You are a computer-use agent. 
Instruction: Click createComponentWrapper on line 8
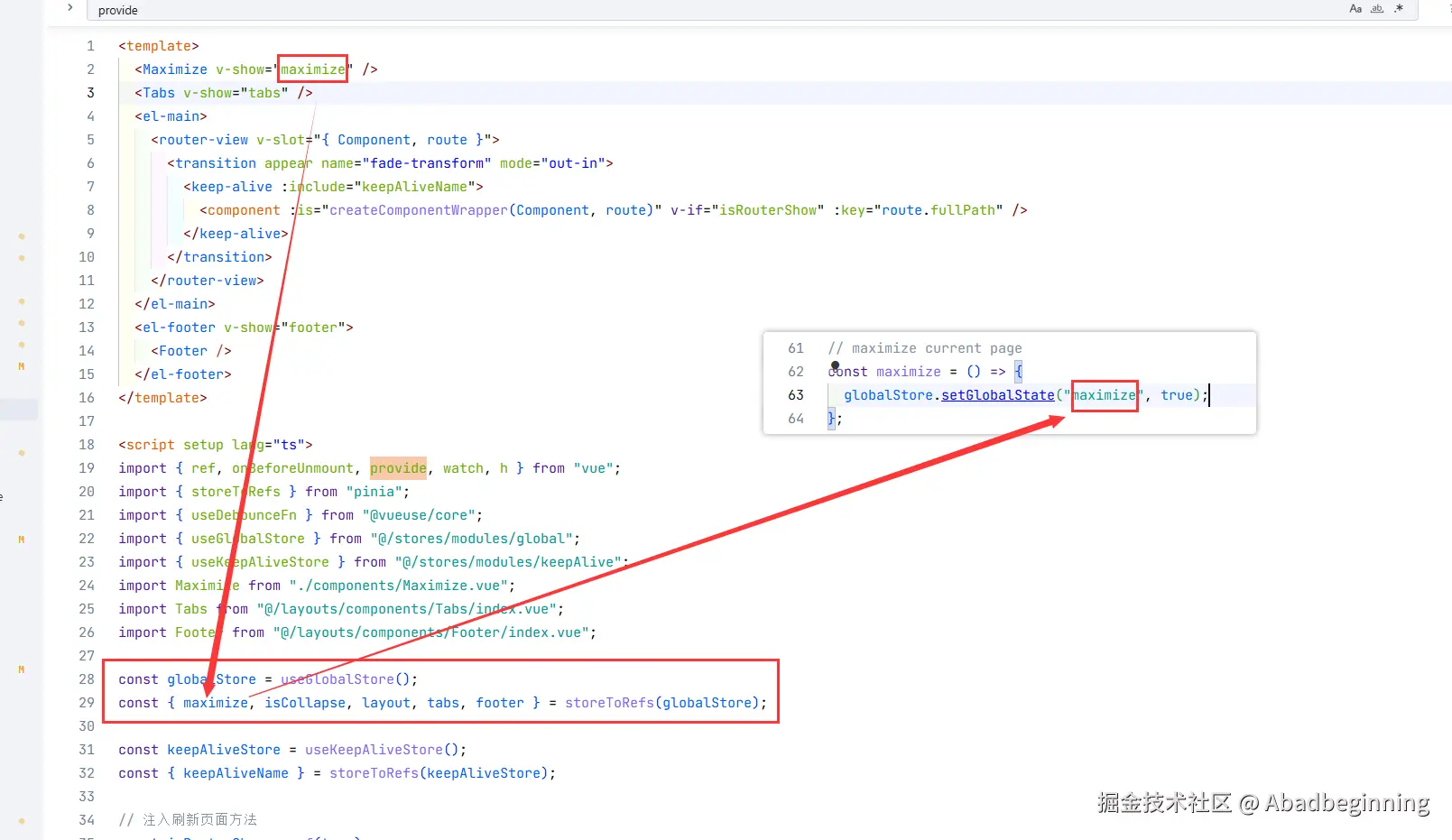419,210
